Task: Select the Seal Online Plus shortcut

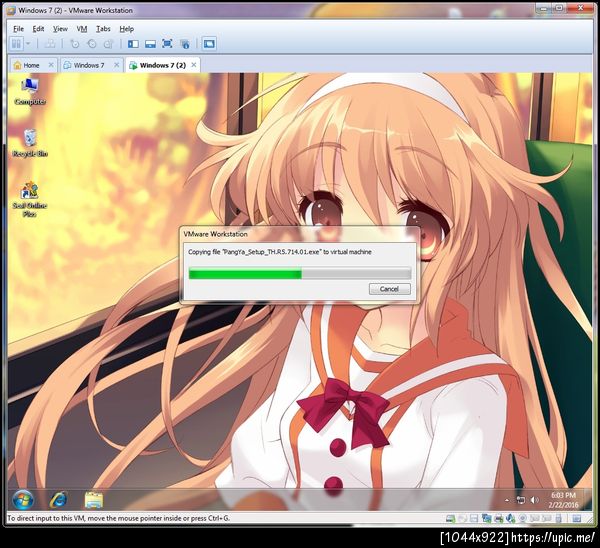Action: (x=30, y=199)
